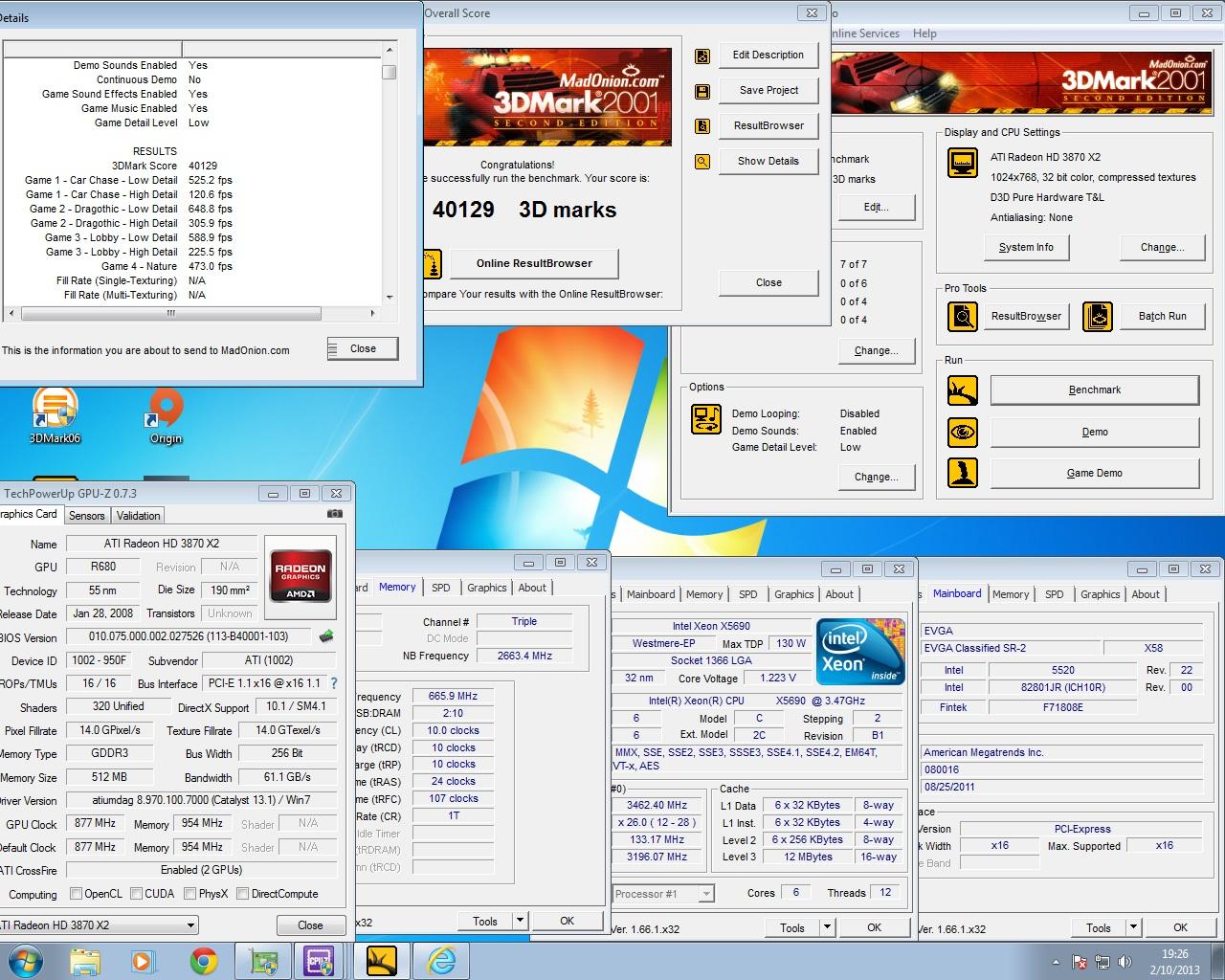
Task: Expand the Tools dropdown arrow in the CPU-Z Mainboard window
Action: point(1133,927)
